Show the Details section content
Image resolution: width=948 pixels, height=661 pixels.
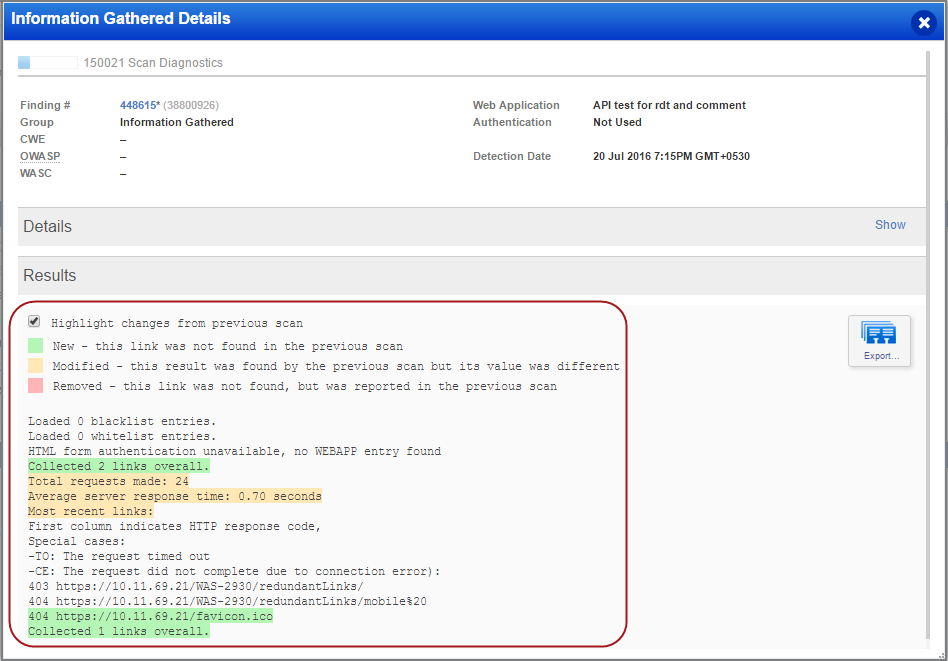[889, 224]
